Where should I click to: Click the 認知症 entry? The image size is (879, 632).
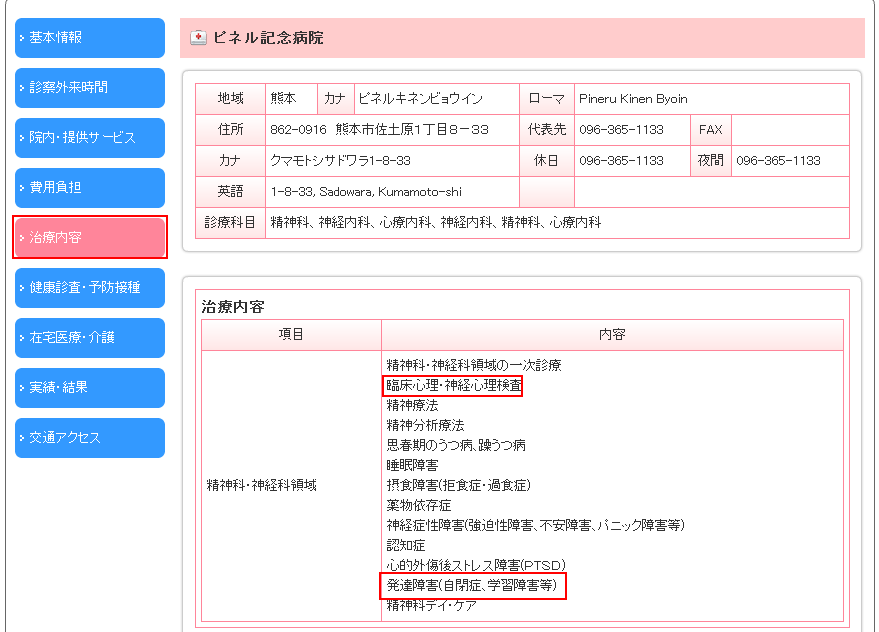pyautogui.click(x=406, y=546)
